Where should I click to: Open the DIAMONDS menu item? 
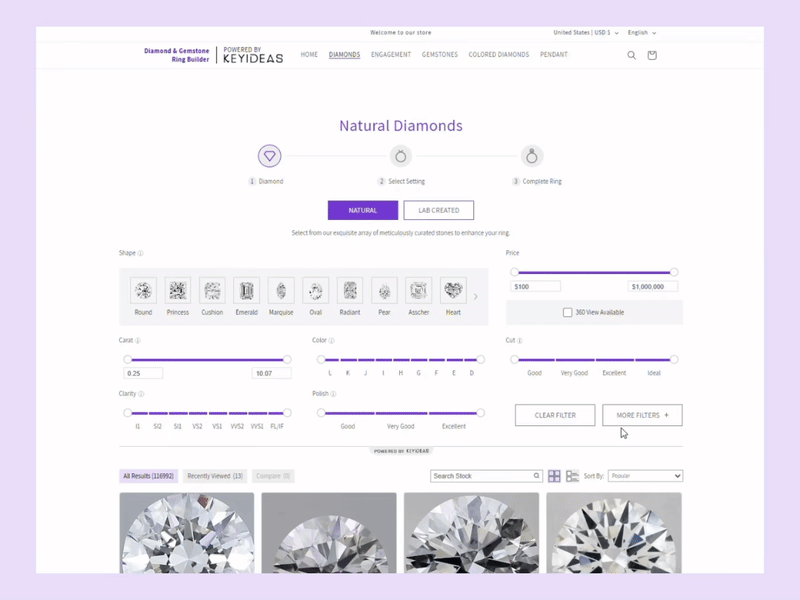(344, 55)
